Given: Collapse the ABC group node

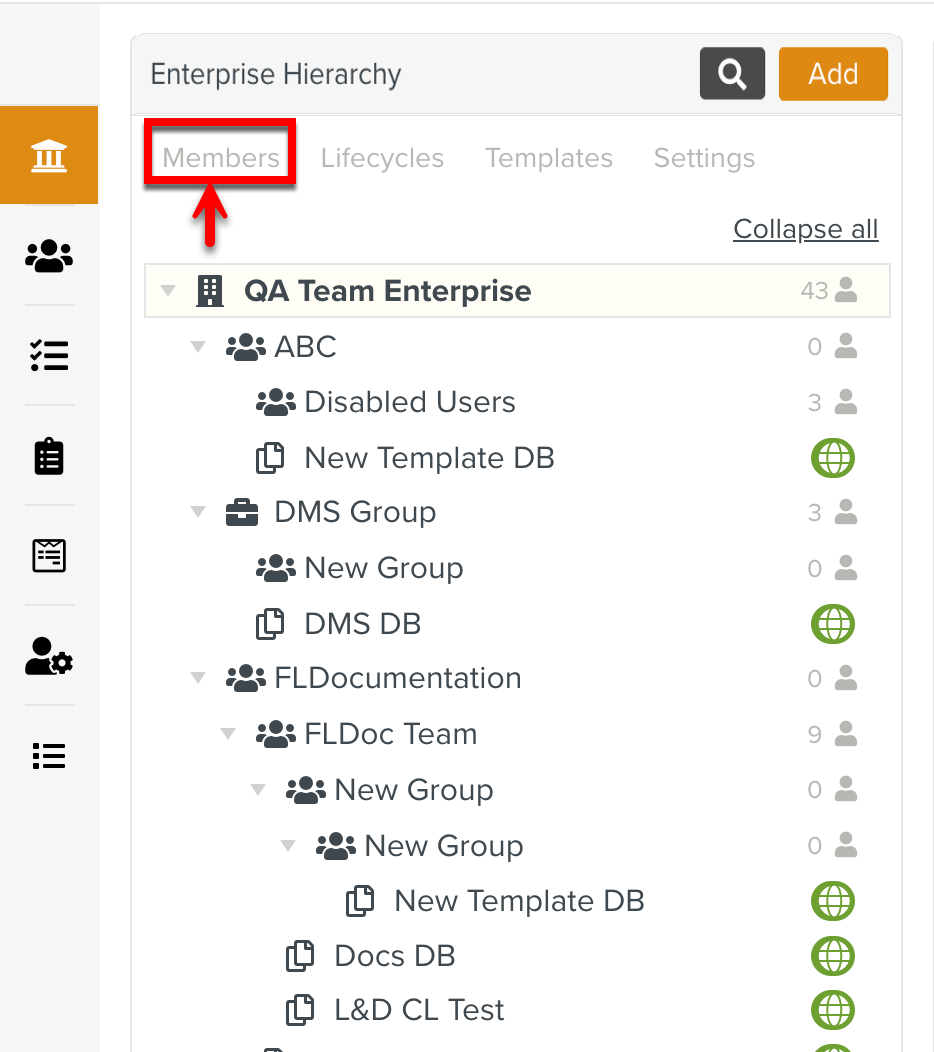Looking at the screenshot, I should click(198, 347).
